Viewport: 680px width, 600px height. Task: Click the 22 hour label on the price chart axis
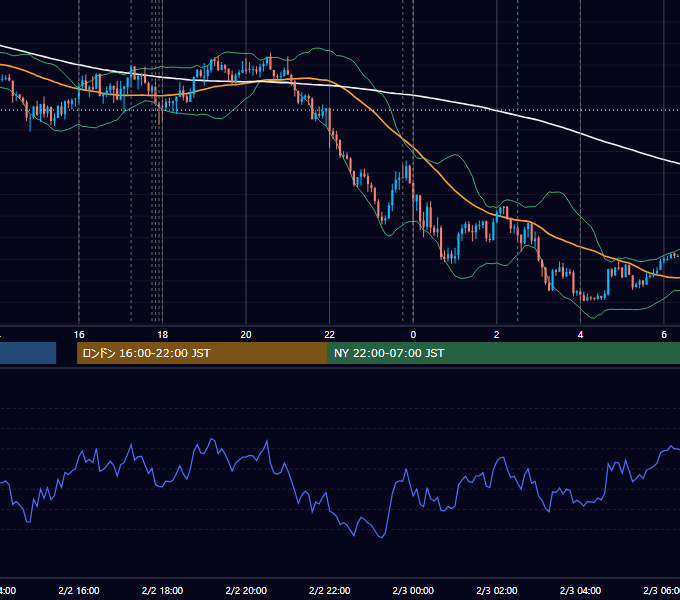pos(330,335)
